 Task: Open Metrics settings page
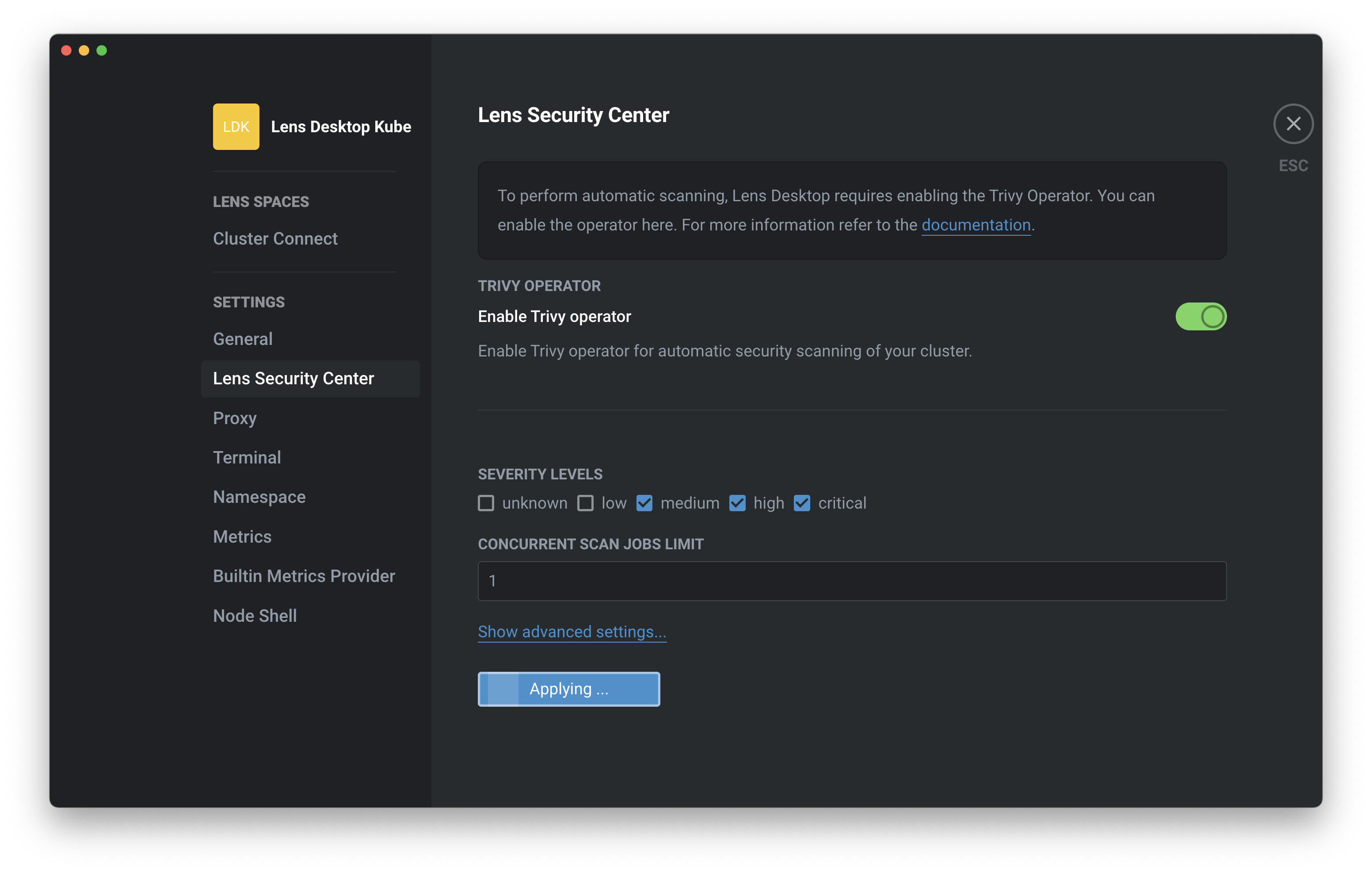[x=242, y=536]
